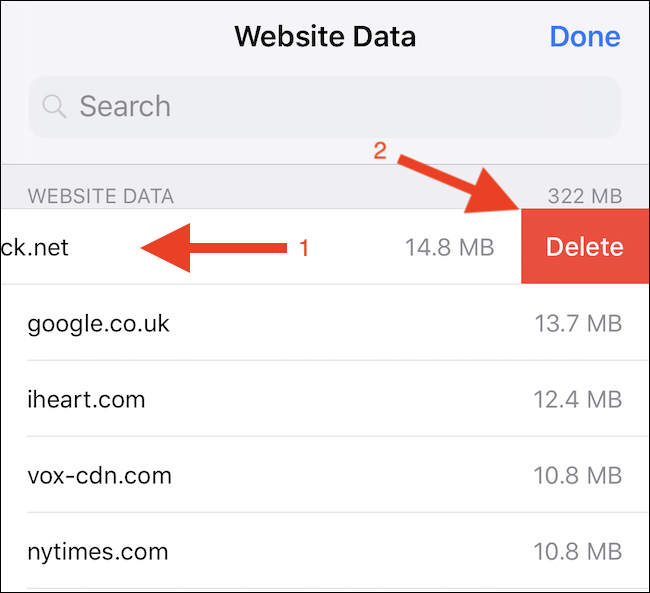The height and width of the screenshot is (593, 650).
Task: Select the vox-cdn.com entry
Action: point(99,476)
